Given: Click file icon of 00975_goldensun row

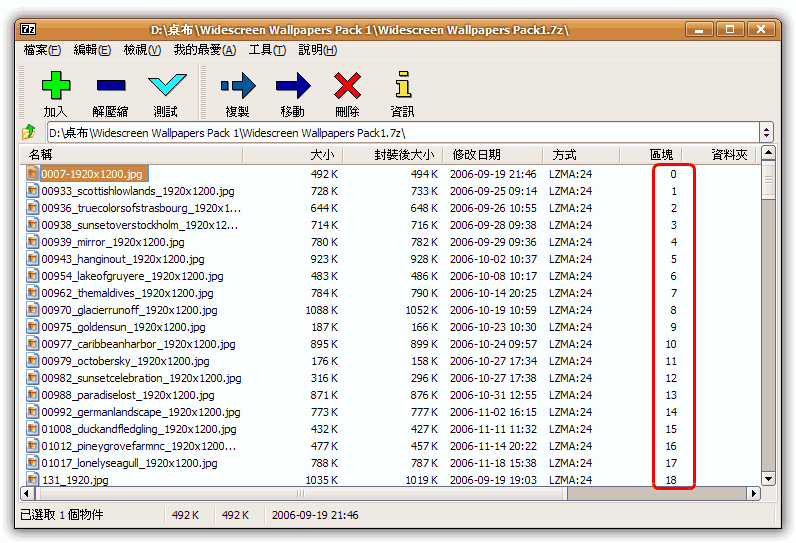Looking at the screenshot, I should pyautogui.click(x=32, y=327).
